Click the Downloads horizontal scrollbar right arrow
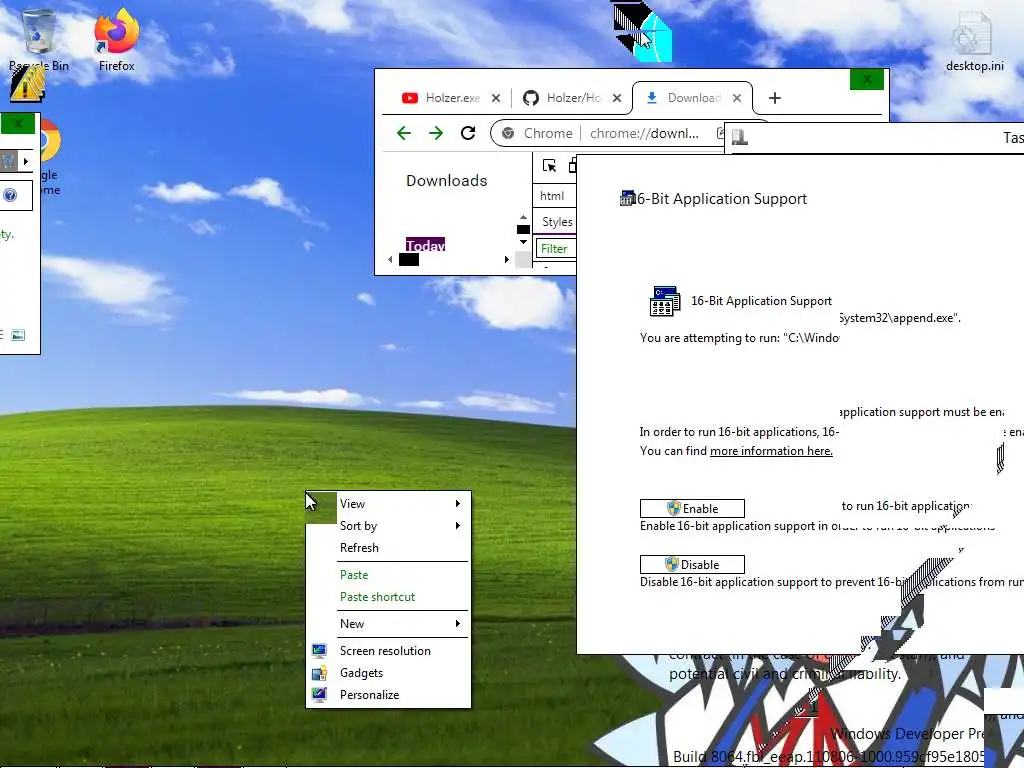The width and height of the screenshot is (1024, 768). tap(507, 259)
